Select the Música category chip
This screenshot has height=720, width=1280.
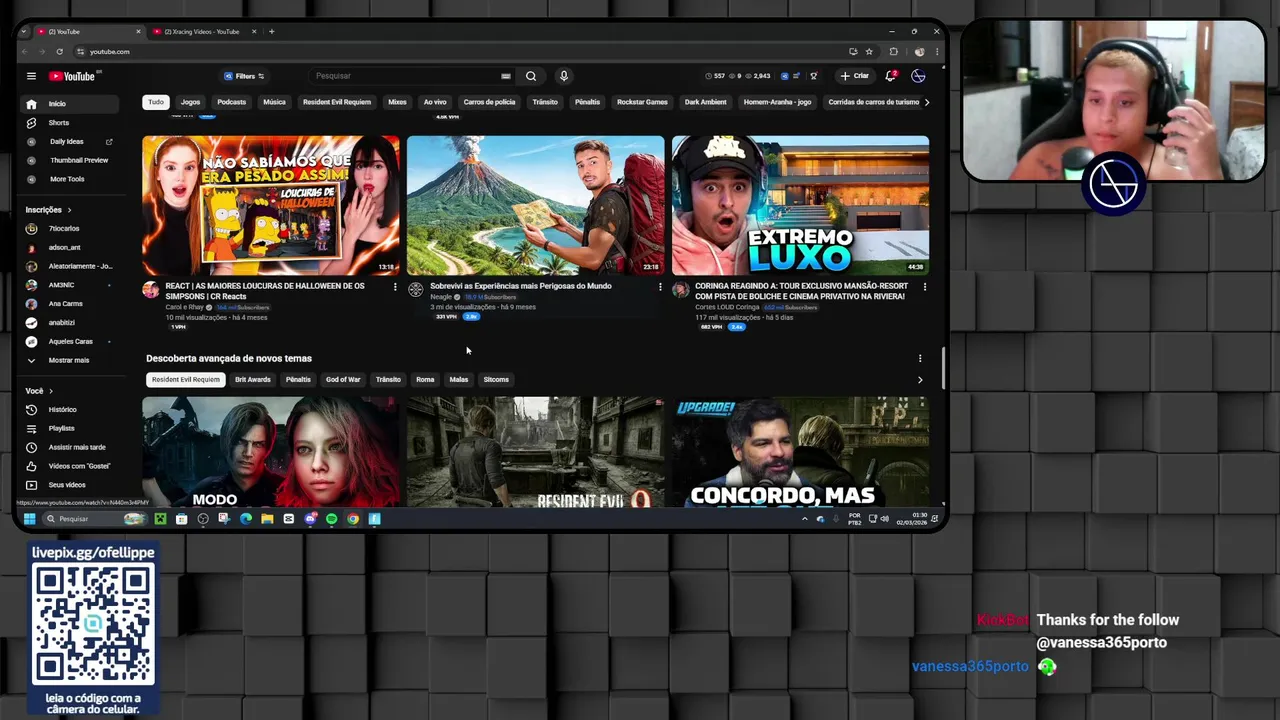point(274,102)
